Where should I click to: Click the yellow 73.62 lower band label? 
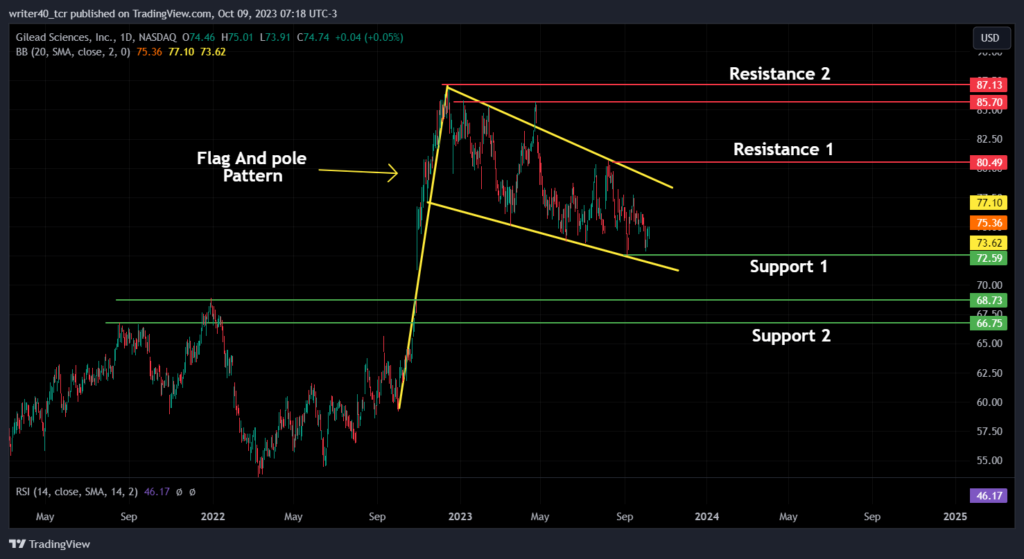click(989, 243)
